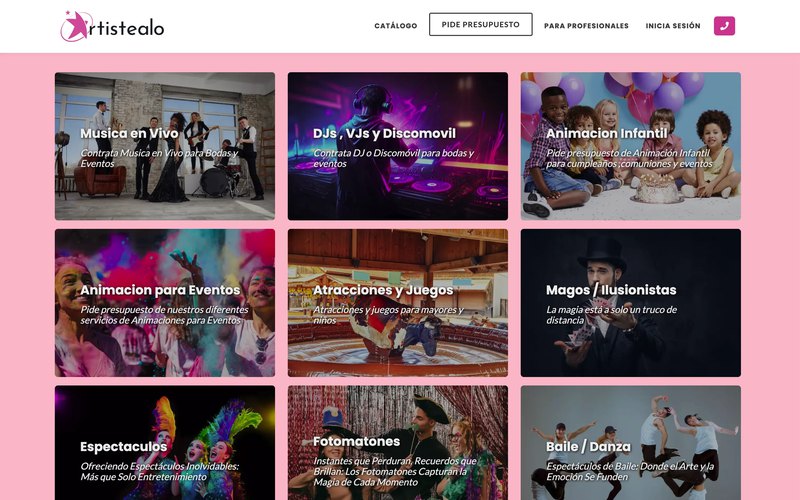This screenshot has width=800, height=500.
Task: Click the 'Musica en Vivo' title text
Action: (130, 134)
